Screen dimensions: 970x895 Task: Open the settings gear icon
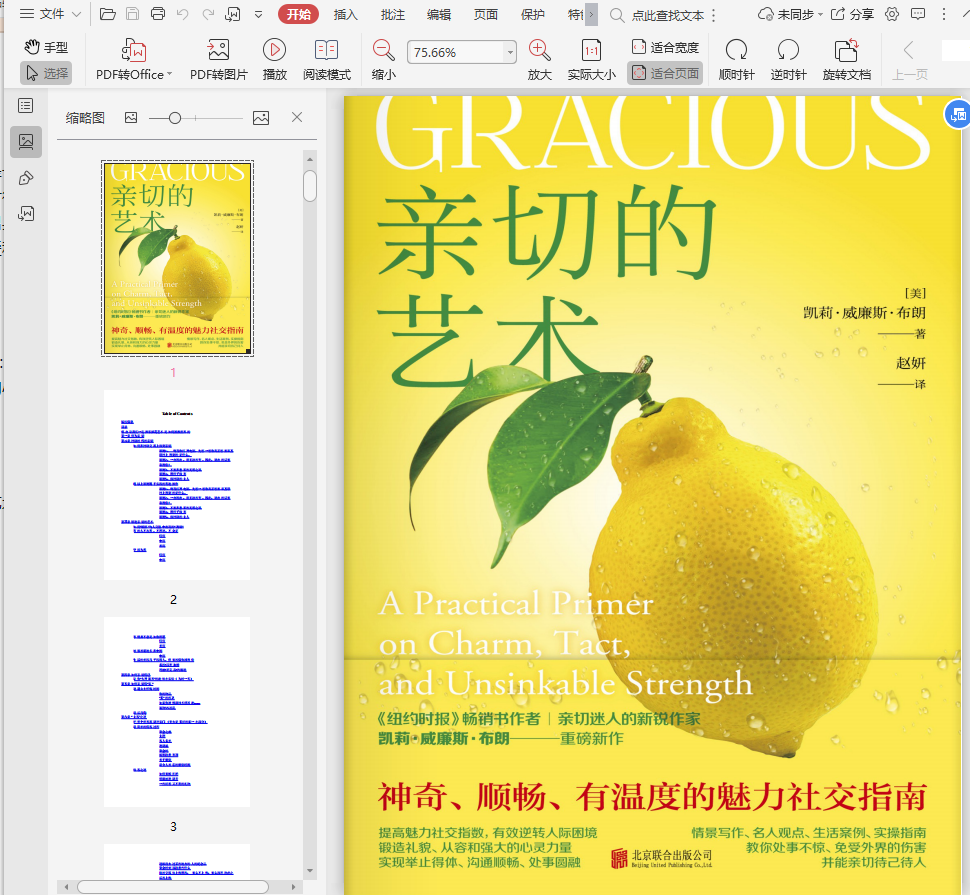coord(891,14)
